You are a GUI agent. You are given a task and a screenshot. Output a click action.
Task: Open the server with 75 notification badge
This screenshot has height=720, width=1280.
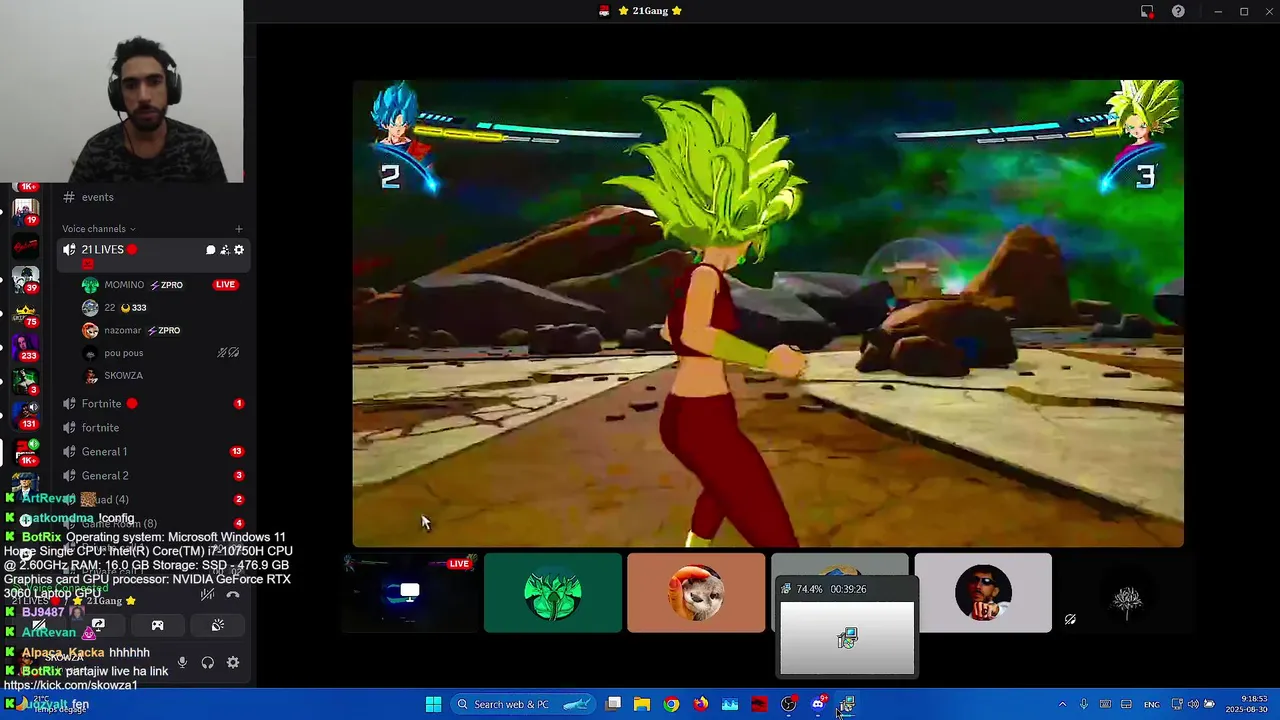coord(25,313)
